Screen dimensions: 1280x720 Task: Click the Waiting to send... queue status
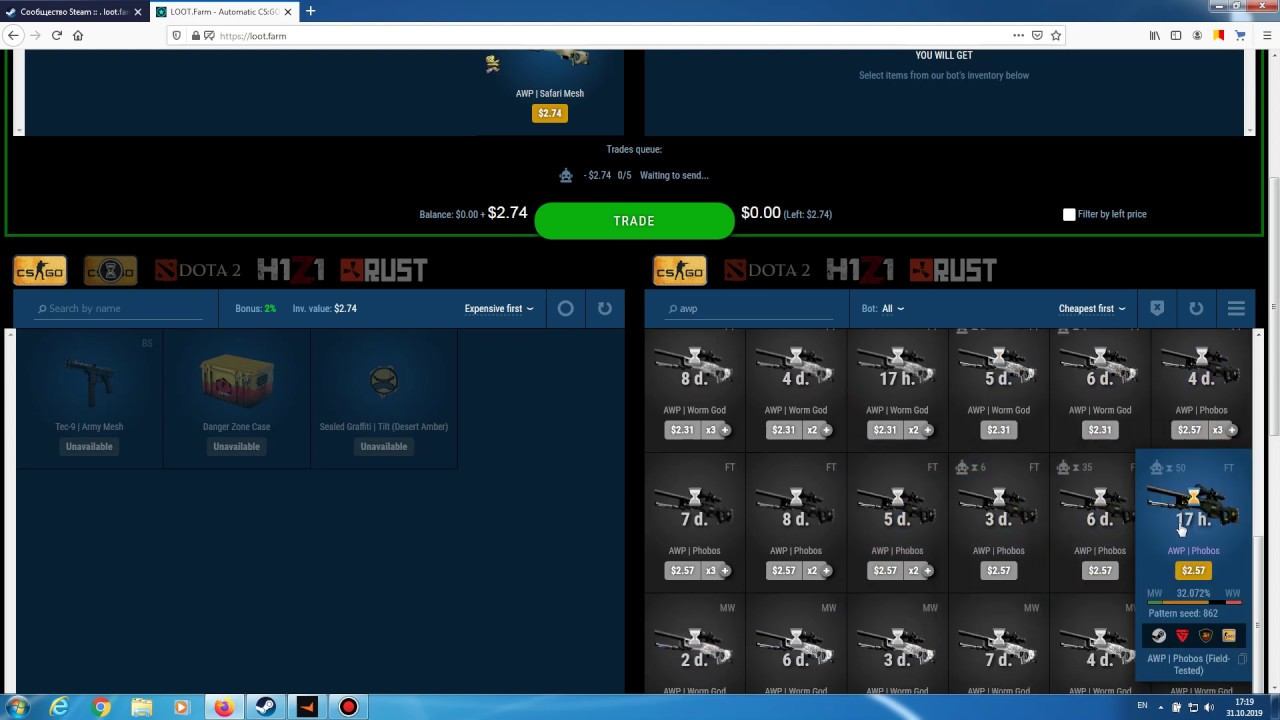pos(674,175)
